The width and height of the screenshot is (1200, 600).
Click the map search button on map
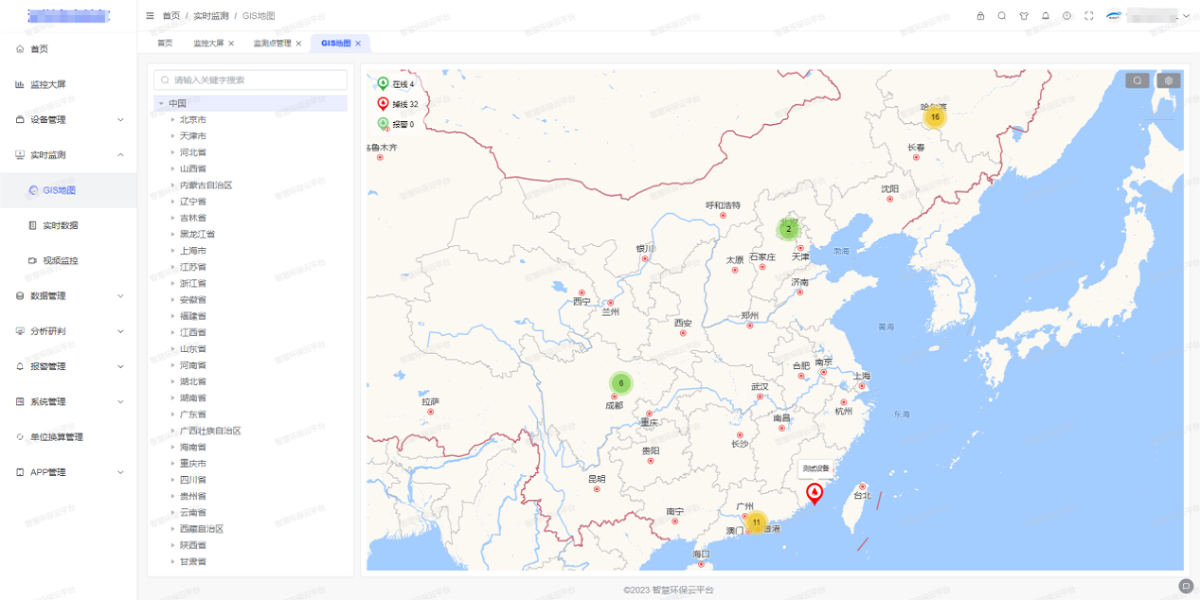[x=1137, y=81]
